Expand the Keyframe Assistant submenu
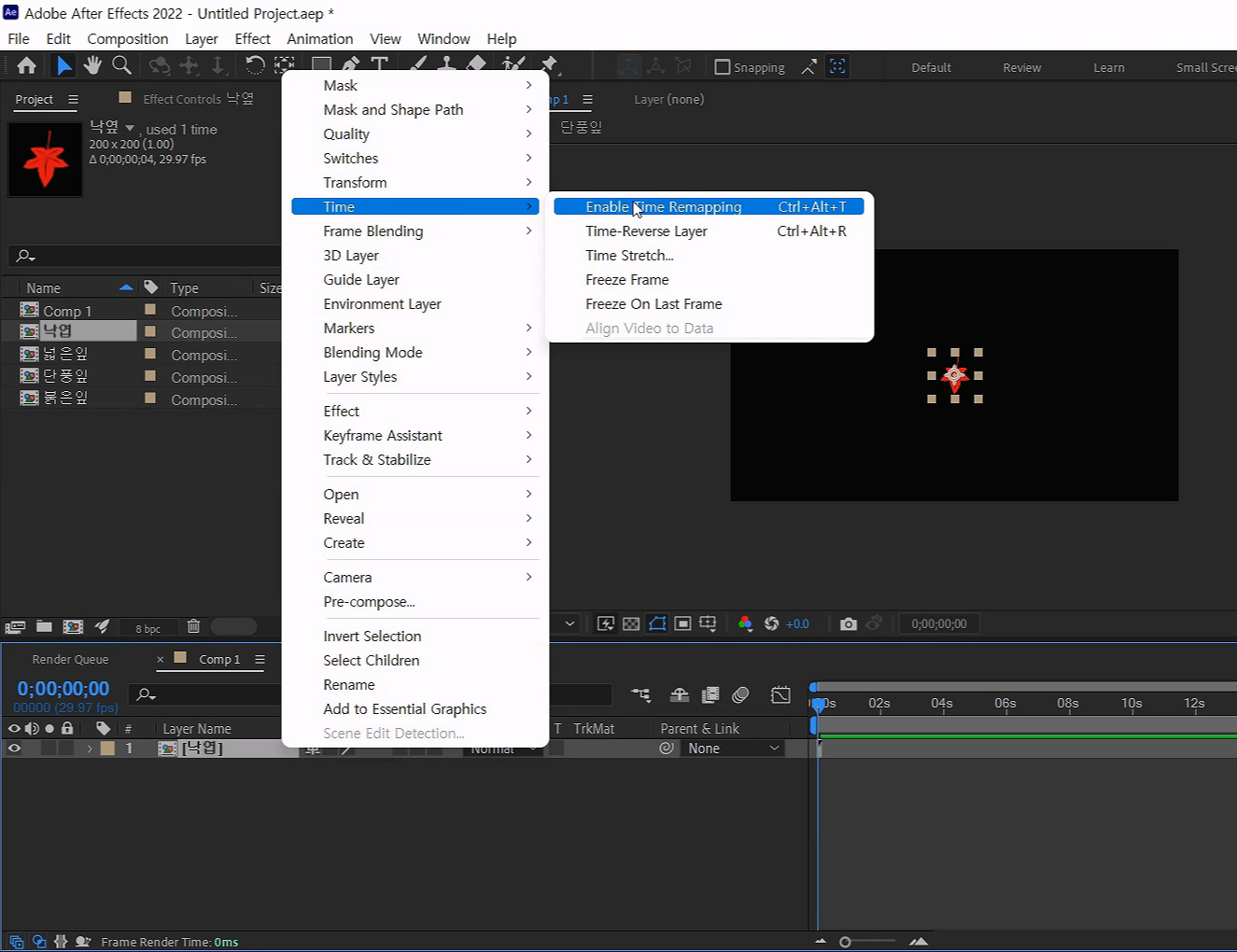The width and height of the screenshot is (1237, 952). coord(415,435)
